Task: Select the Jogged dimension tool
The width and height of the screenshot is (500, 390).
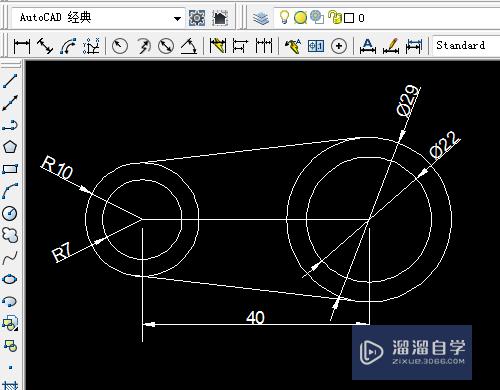Action: 144,46
